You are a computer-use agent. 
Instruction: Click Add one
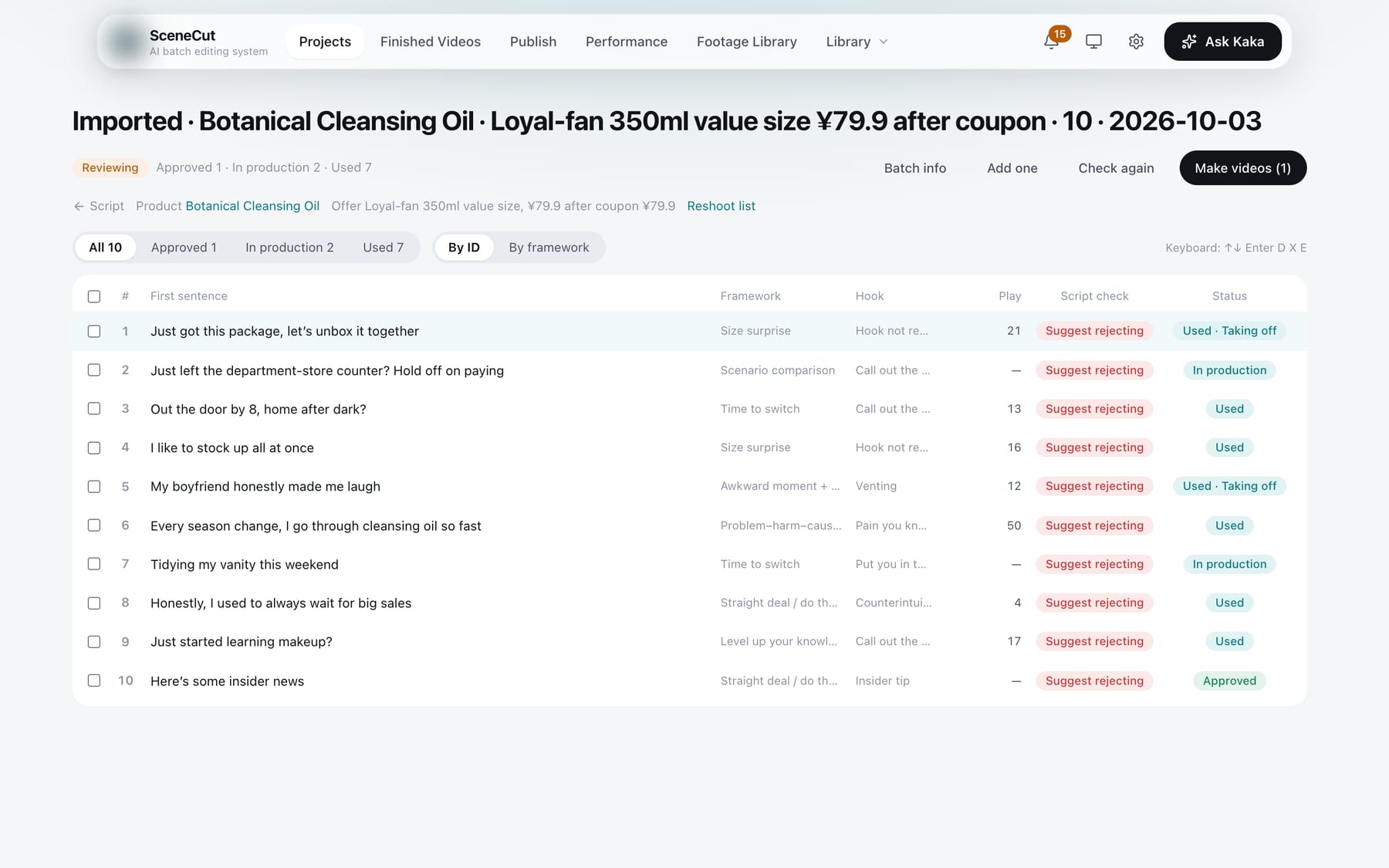(x=1012, y=168)
